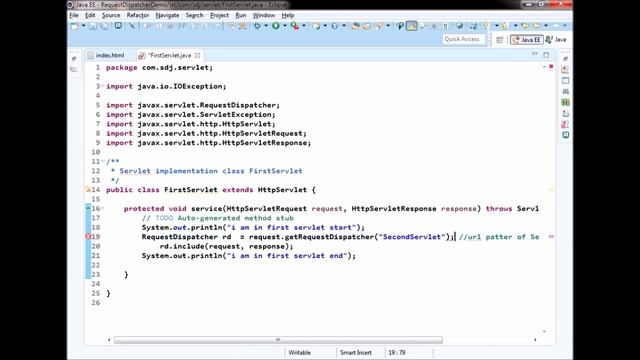Collapse the service method at line 16
This screenshot has height=360, width=640.
click(102, 208)
